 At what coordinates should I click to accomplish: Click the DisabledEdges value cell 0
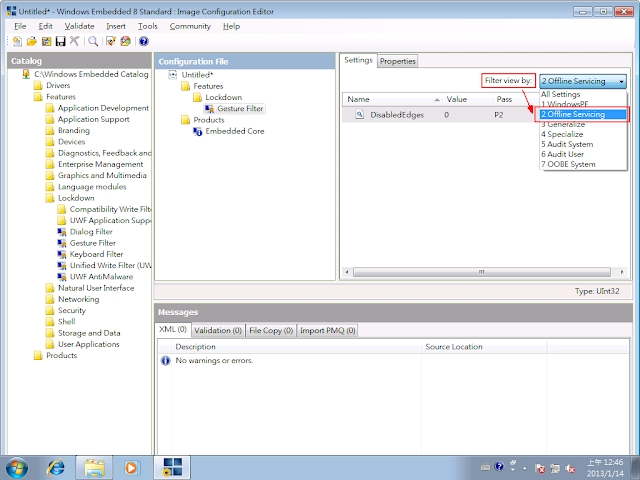tap(447, 115)
